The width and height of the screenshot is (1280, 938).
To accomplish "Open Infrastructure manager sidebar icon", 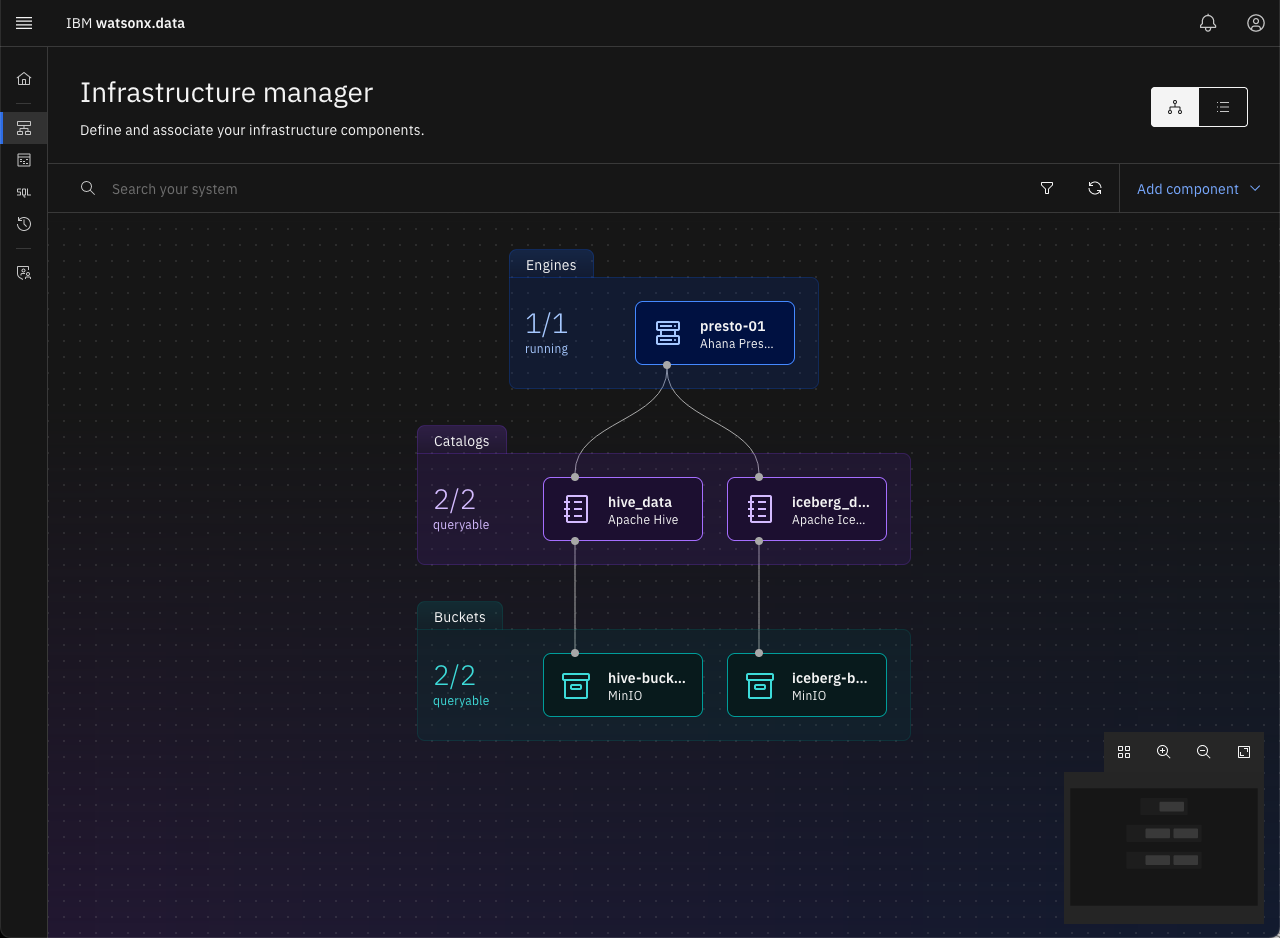I will tap(24, 128).
